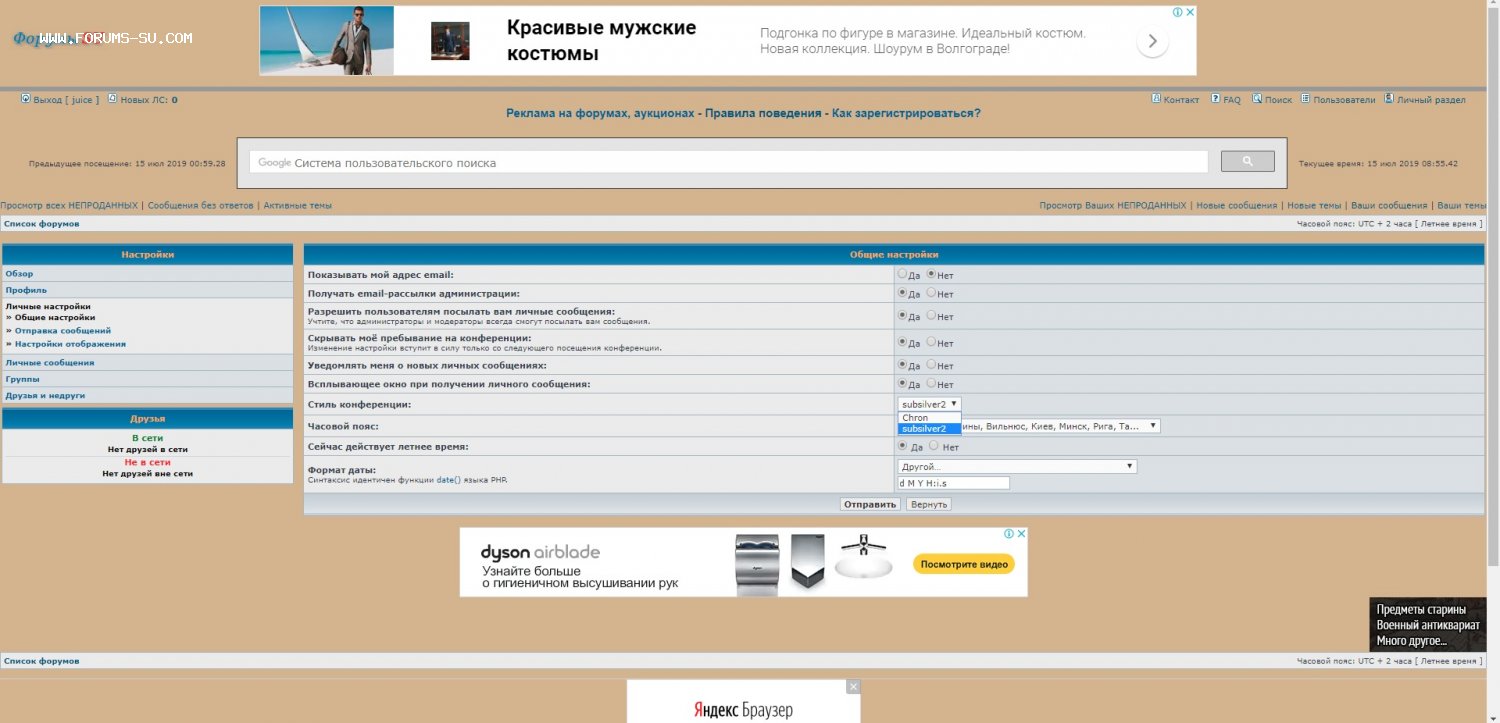This screenshot has height=723, width=1500.
Task: Open the Правила поведения link
Action: click(x=763, y=113)
